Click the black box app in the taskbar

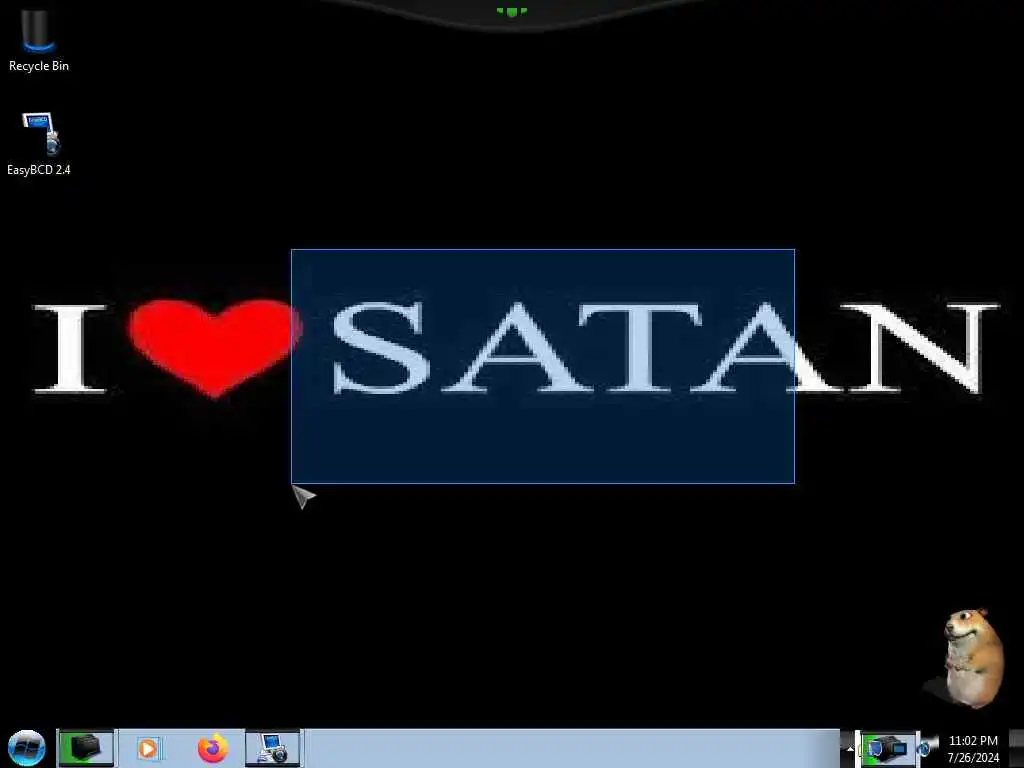click(x=86, y=748)
